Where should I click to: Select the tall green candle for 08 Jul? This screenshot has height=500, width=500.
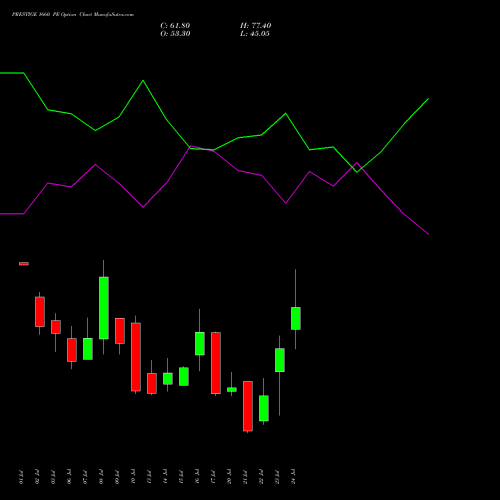104,308
